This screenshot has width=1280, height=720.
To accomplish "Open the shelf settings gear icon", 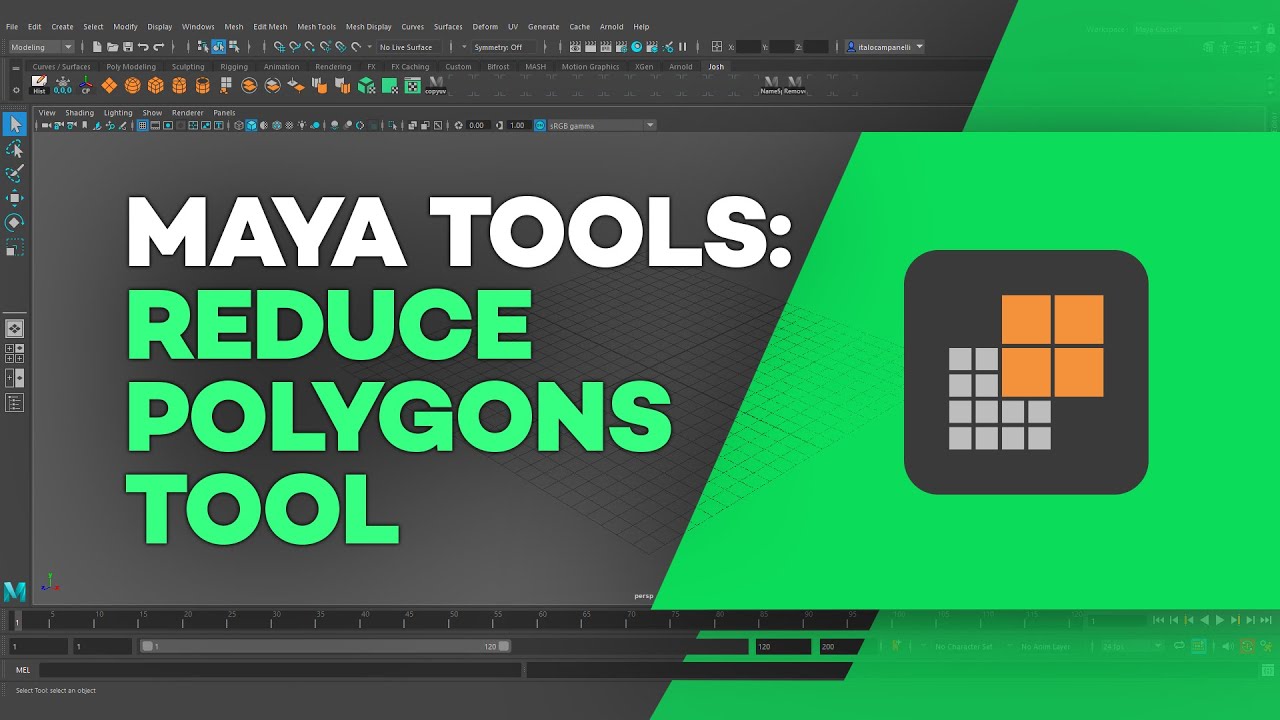I will (16, 90).
